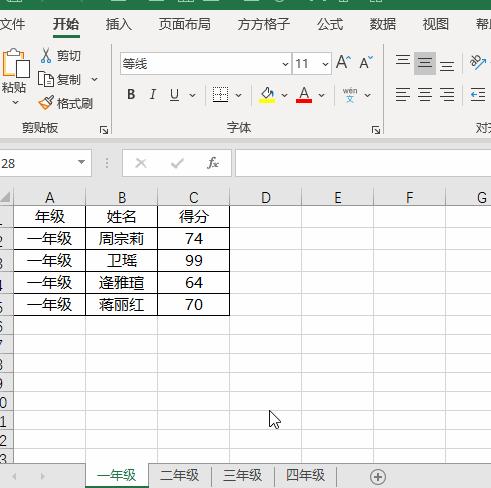Select the cell containing 蒋丽红
The width and height of the screenshot is (491, 488).
tap(122, 305)
